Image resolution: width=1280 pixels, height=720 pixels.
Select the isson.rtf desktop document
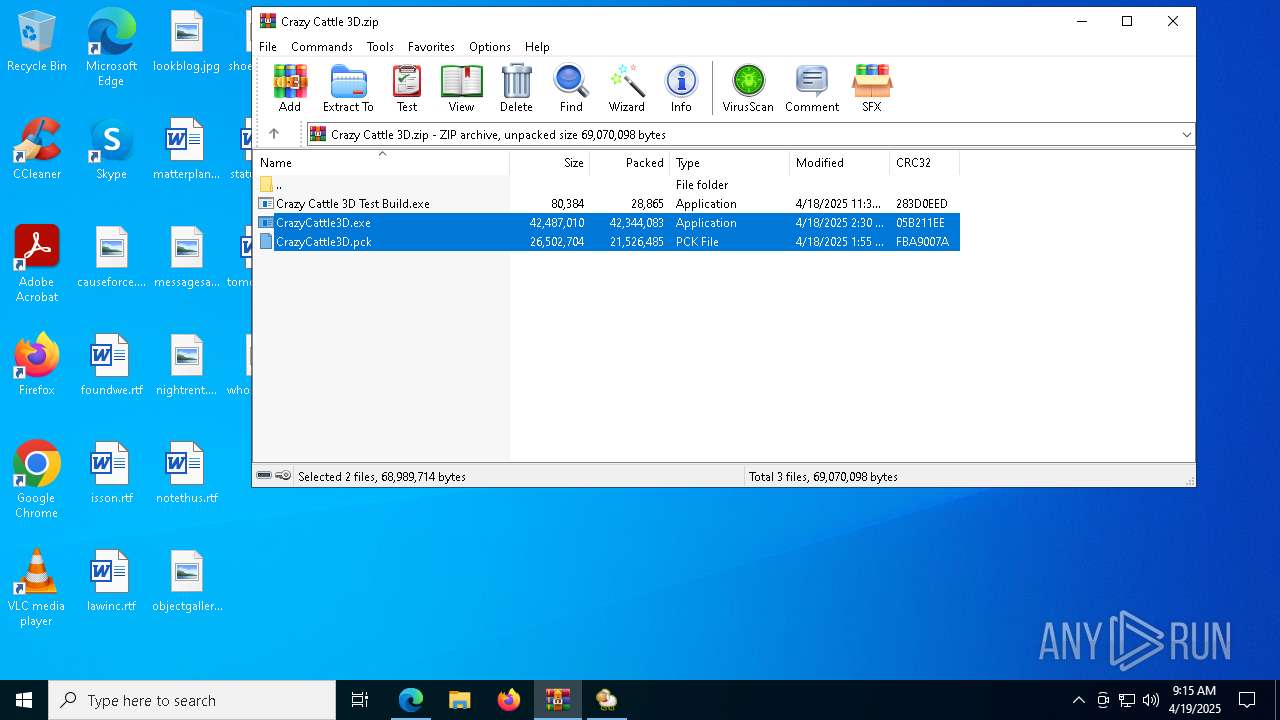[x=111, y=474]
